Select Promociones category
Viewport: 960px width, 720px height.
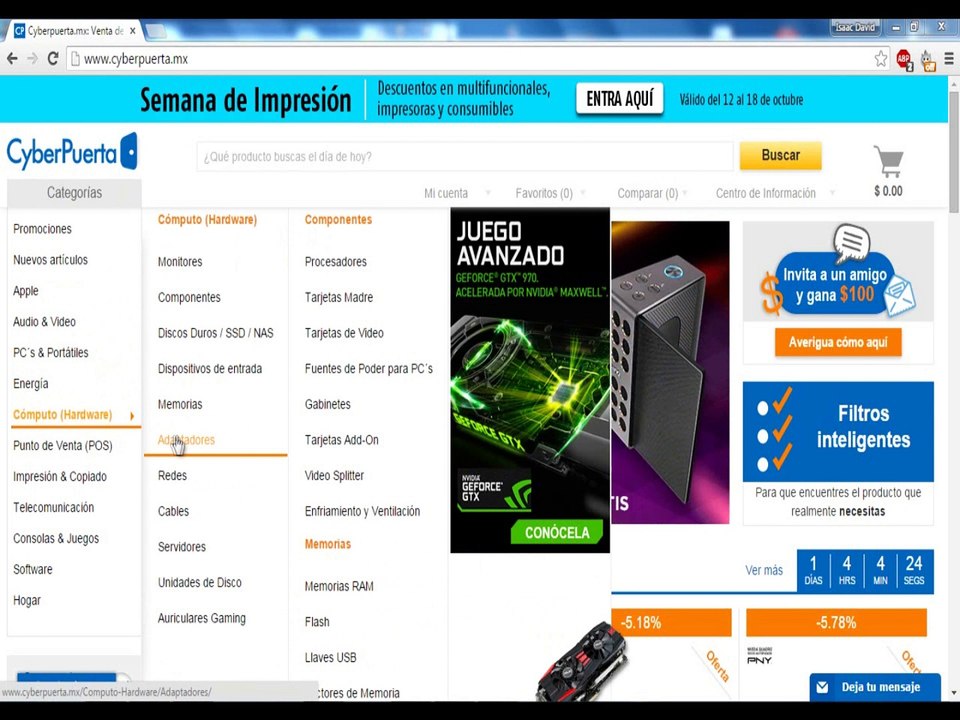tap(42, 229)
